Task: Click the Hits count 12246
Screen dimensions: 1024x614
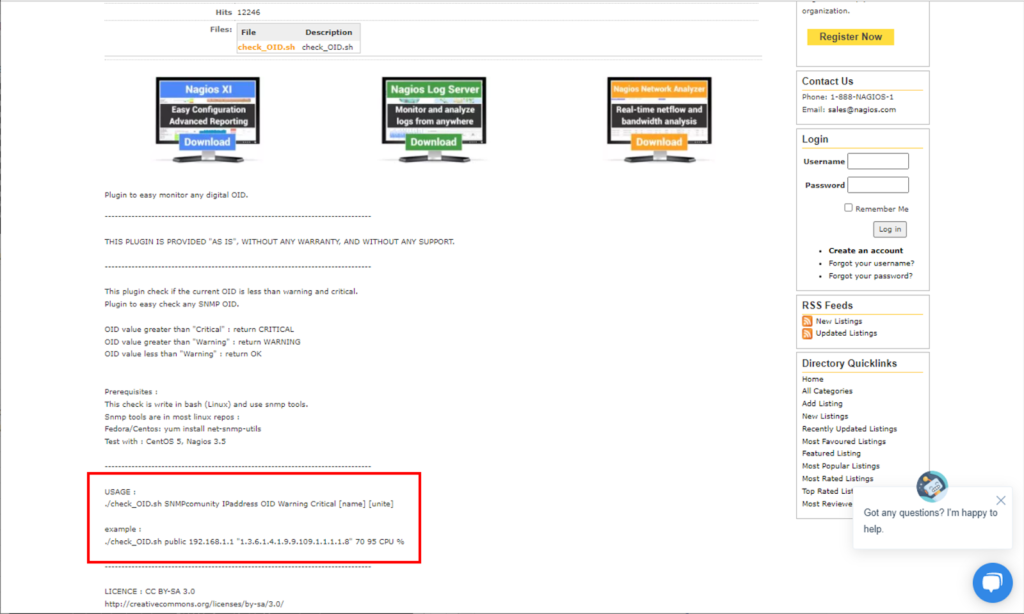Action: [x=249, y=12]
